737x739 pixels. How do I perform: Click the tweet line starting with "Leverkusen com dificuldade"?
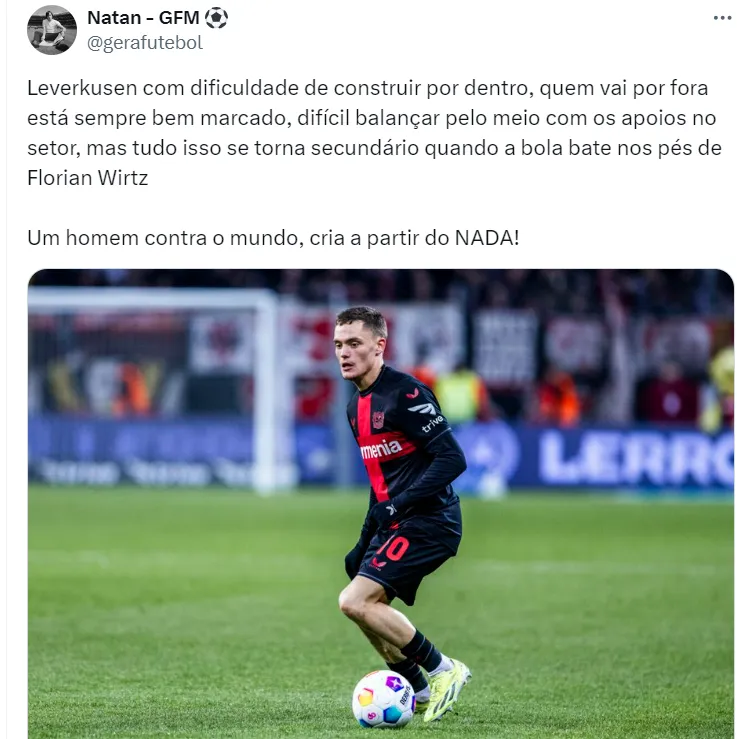pos(368,88)
